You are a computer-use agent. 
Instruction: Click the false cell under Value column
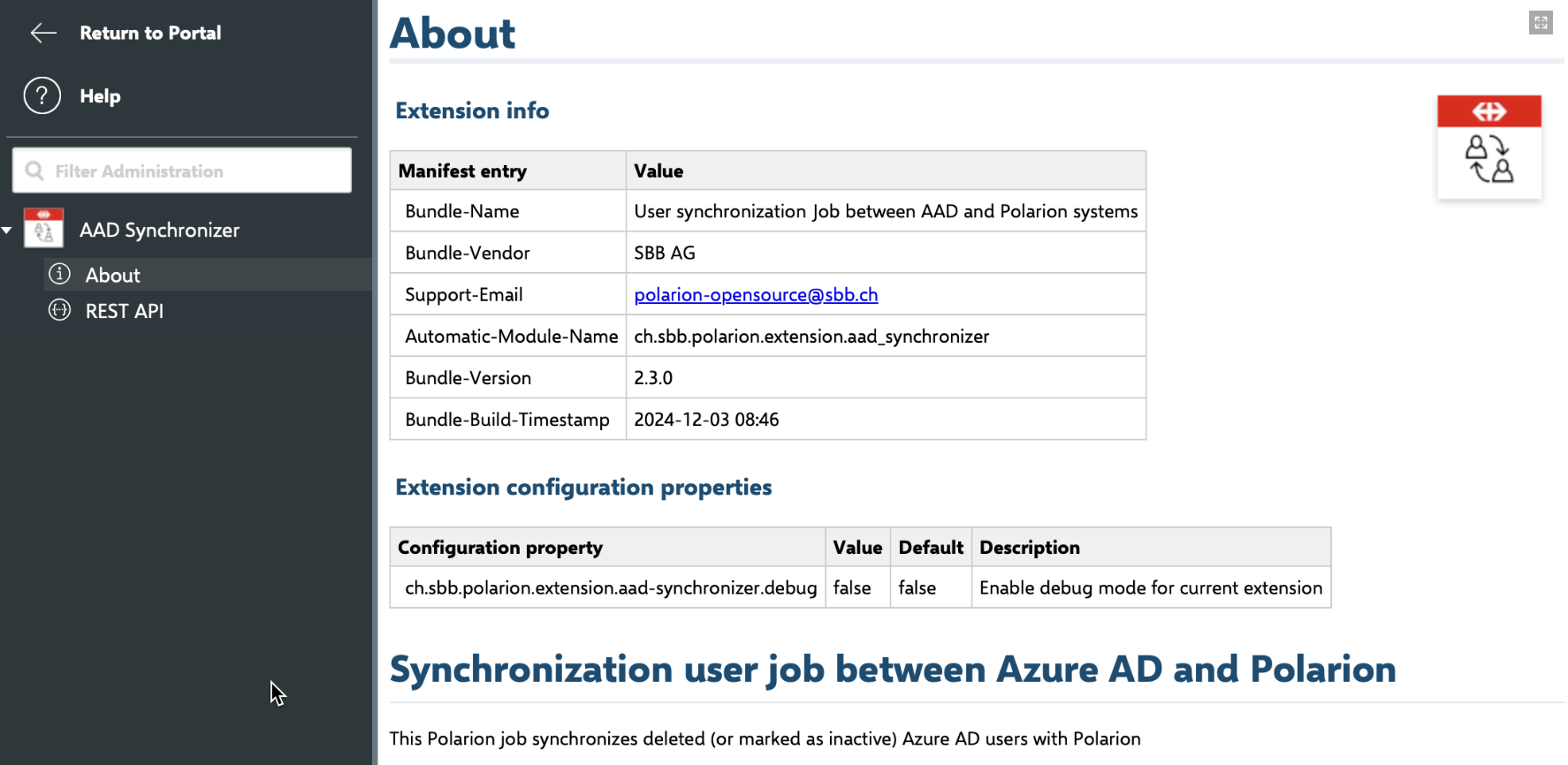click(857, 587)
